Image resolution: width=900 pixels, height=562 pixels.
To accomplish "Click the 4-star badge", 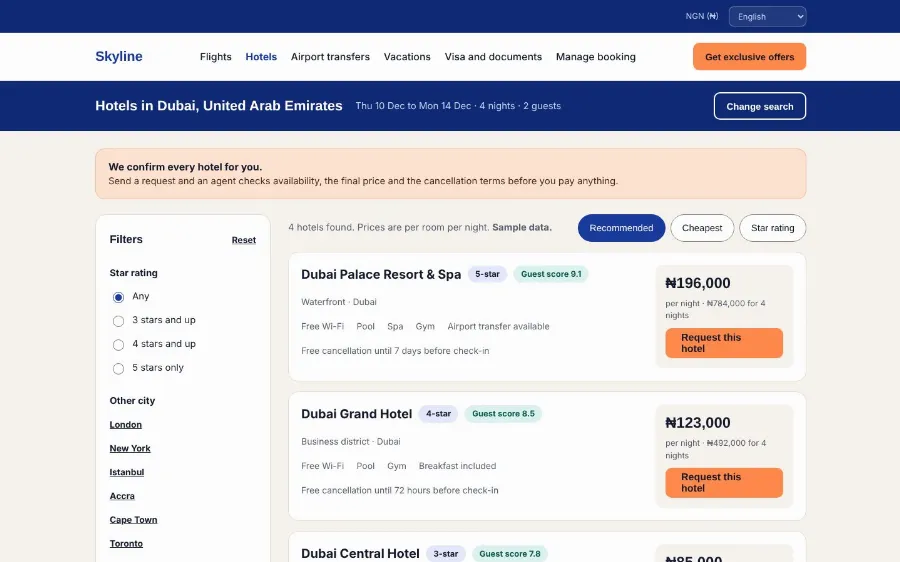I will [x=438, y=414].
